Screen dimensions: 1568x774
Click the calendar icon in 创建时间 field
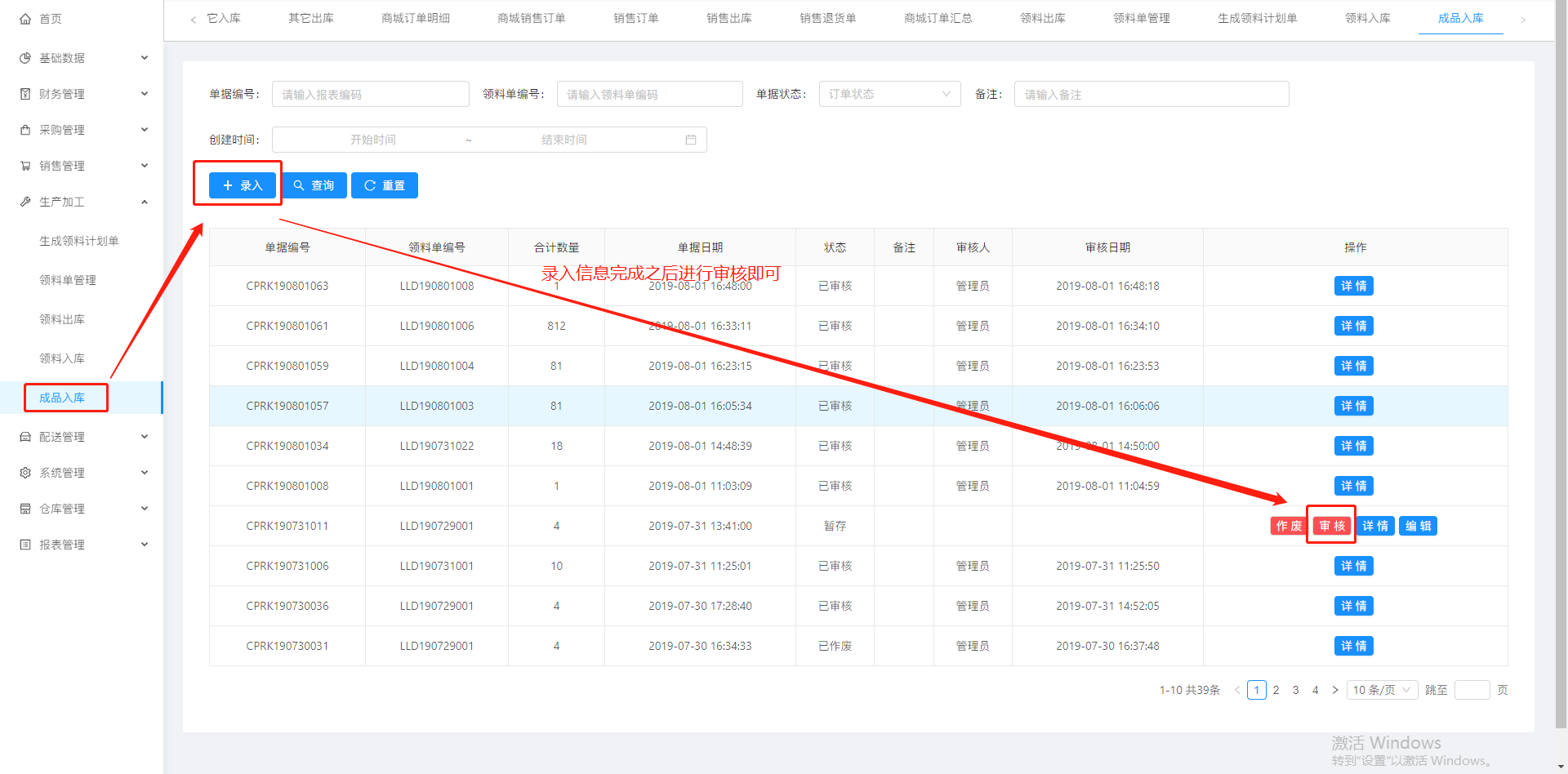pyautogui.click(x=691, y=140)
